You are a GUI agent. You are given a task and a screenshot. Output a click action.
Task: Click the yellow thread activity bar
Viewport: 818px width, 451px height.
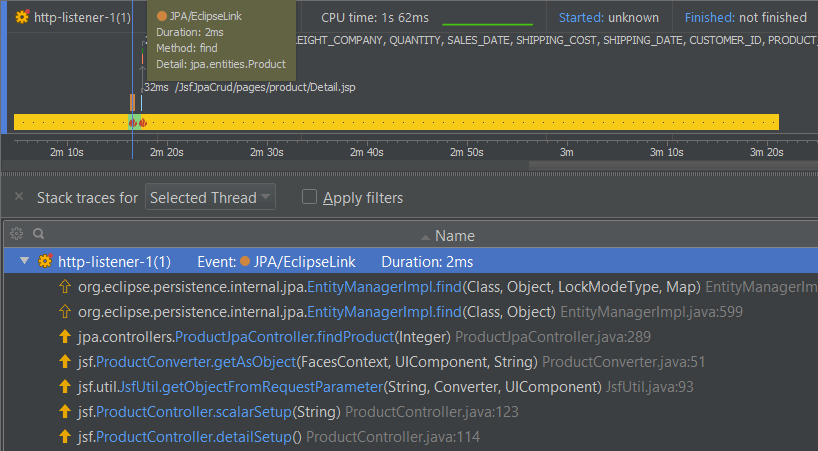click(x=396, y=122)
